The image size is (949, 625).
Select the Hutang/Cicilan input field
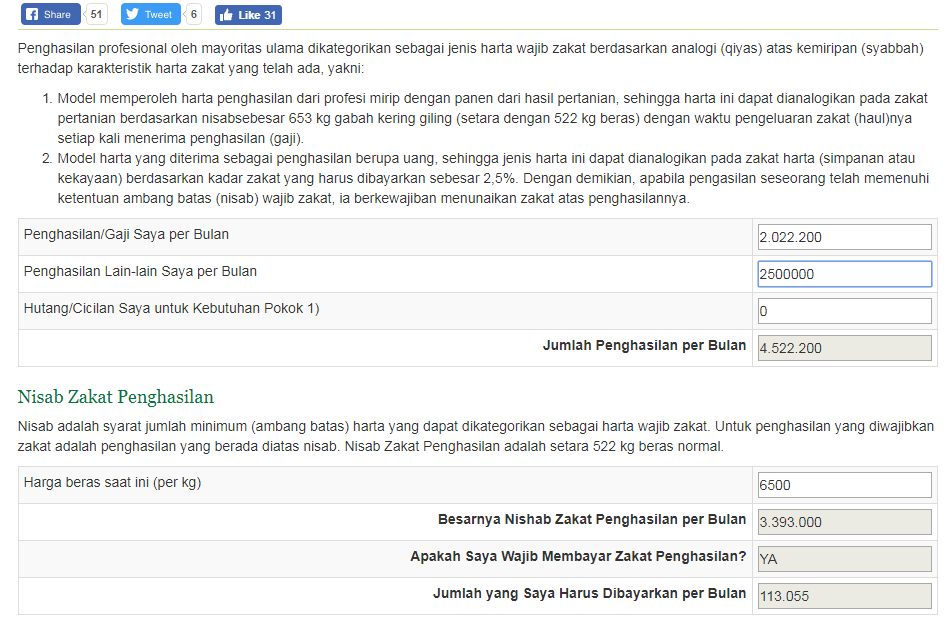coord(844,311)
